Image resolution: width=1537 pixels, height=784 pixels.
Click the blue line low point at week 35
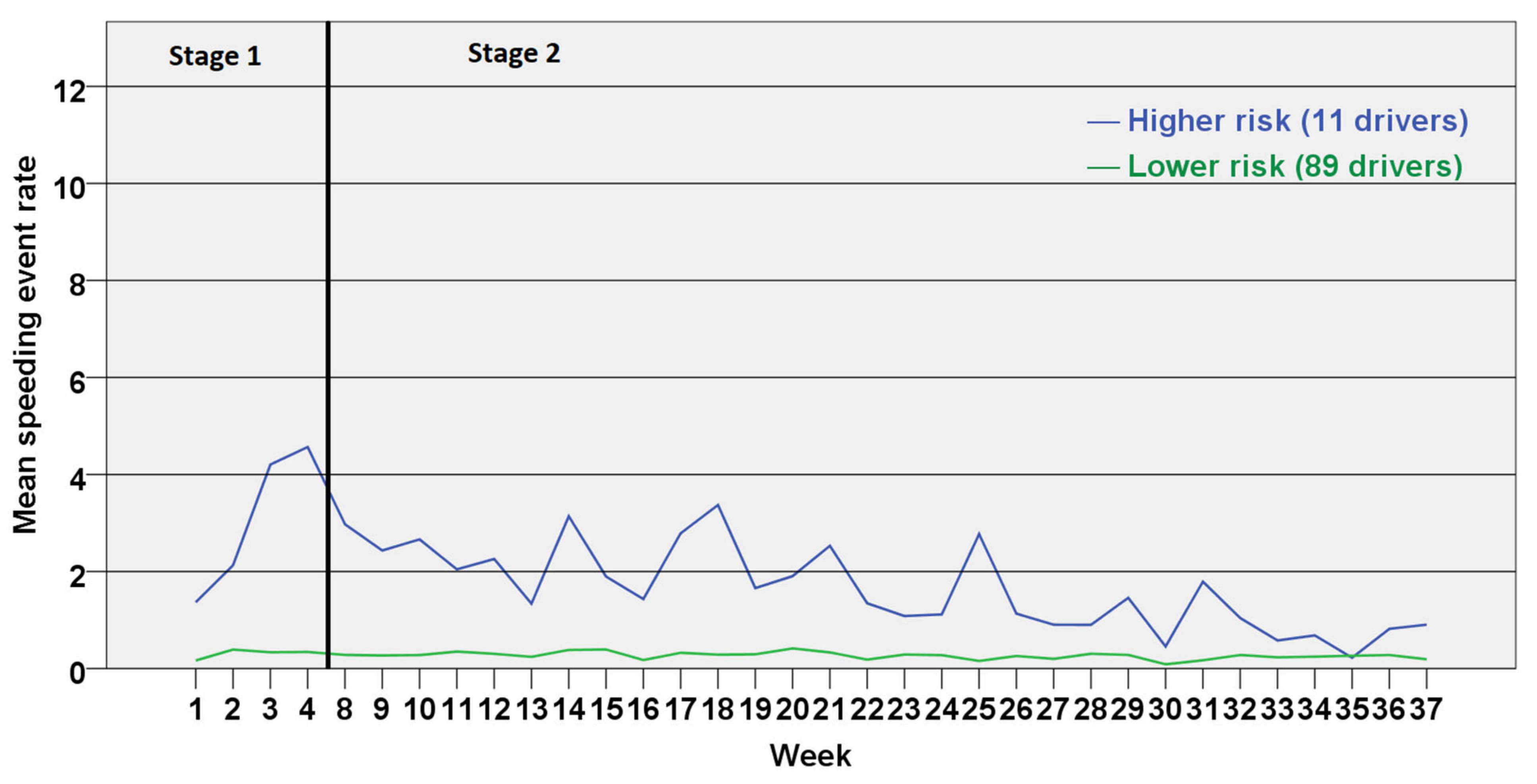pyautogui.click(x=1352, y=658)
